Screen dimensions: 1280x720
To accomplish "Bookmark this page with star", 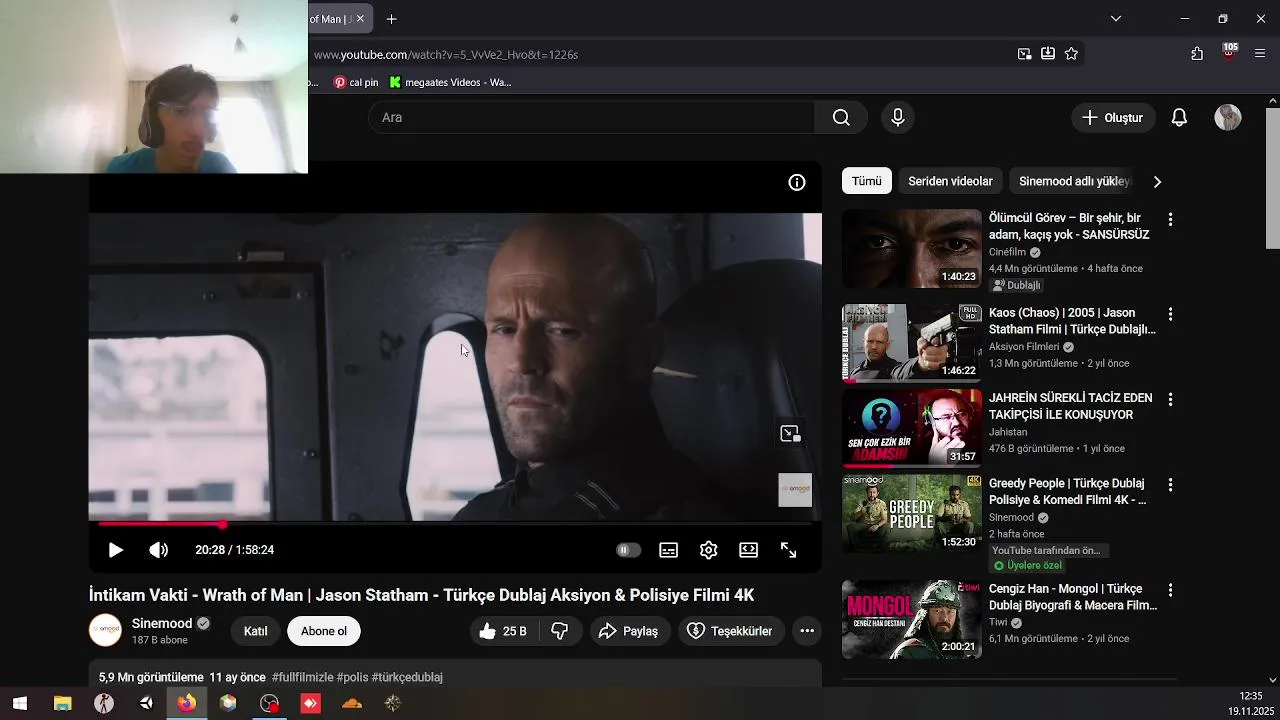I will 1071,54.
